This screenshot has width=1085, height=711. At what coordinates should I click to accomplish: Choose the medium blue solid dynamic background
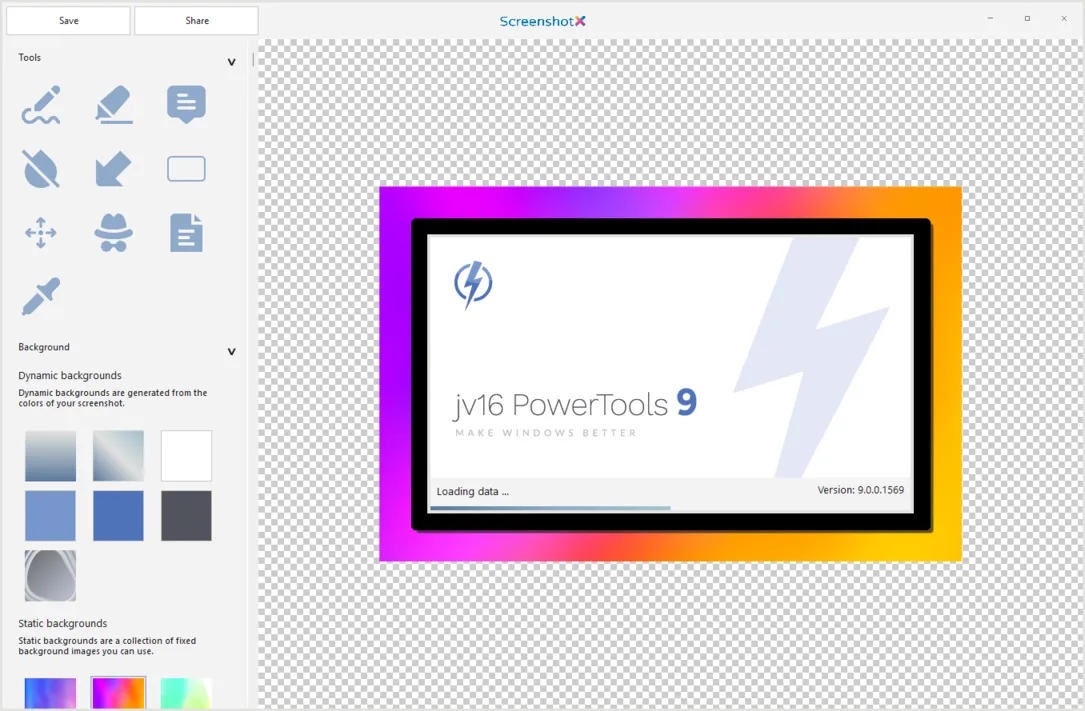coord(118,516)
